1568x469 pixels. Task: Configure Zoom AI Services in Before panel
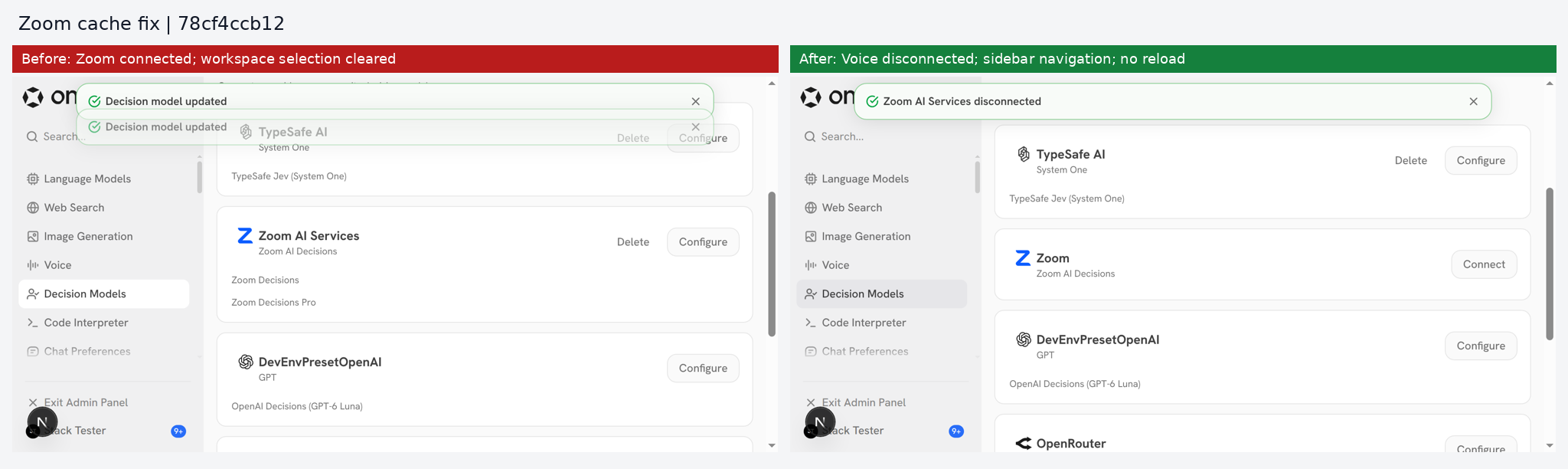(x=703, y=241)
